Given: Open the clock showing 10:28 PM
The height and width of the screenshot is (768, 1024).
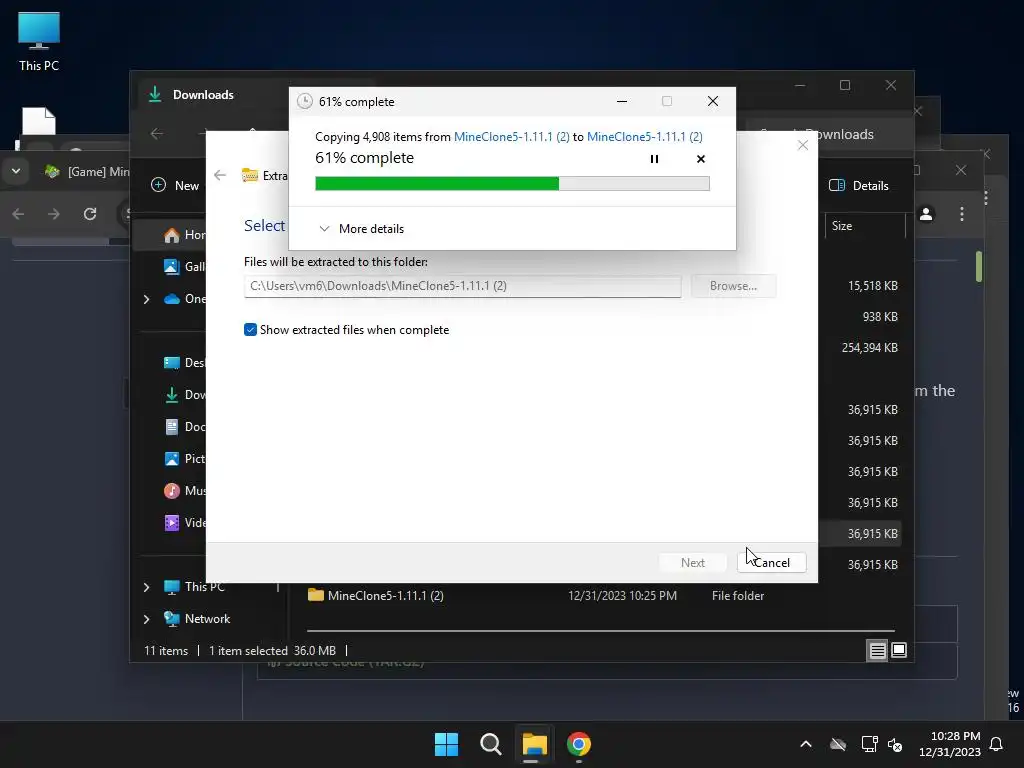Looking at the screenshot, I should coord(950,744).
